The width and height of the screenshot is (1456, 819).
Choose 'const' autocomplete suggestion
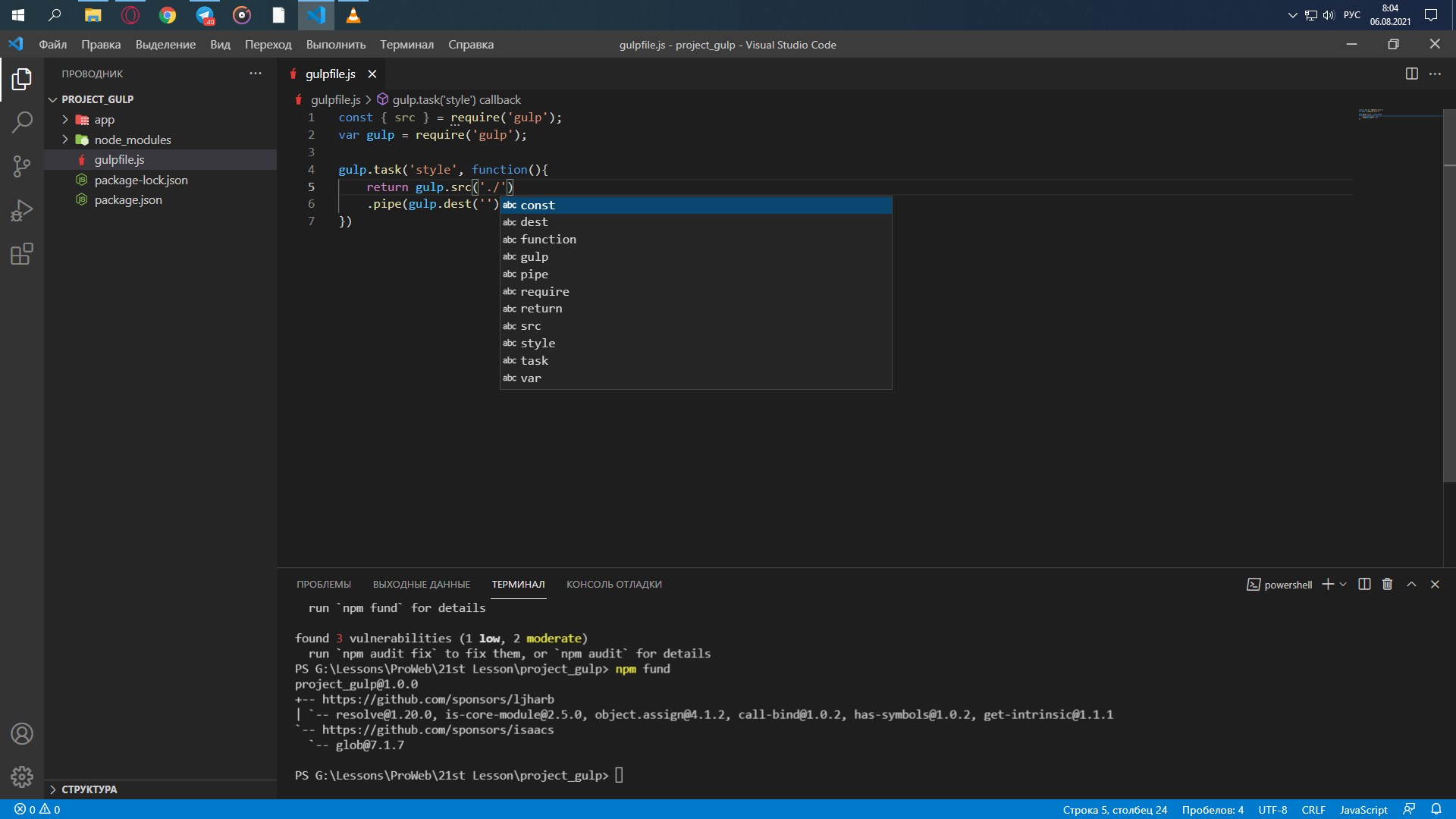pos(695,206)
